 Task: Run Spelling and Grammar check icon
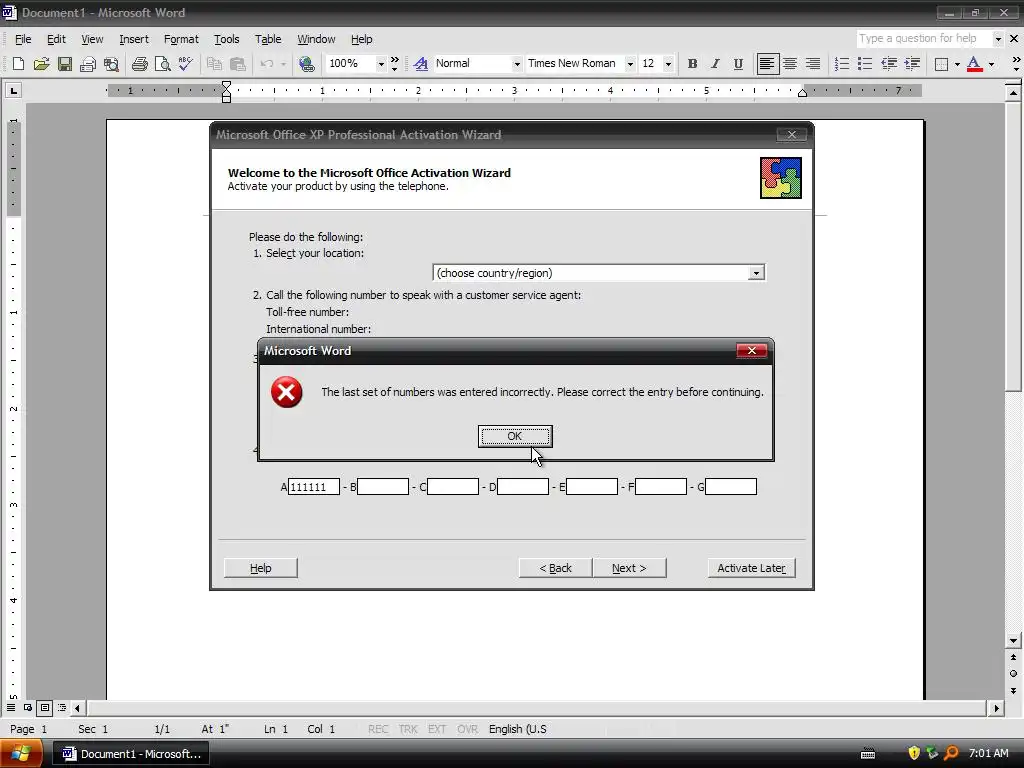(x=185, y=63)
